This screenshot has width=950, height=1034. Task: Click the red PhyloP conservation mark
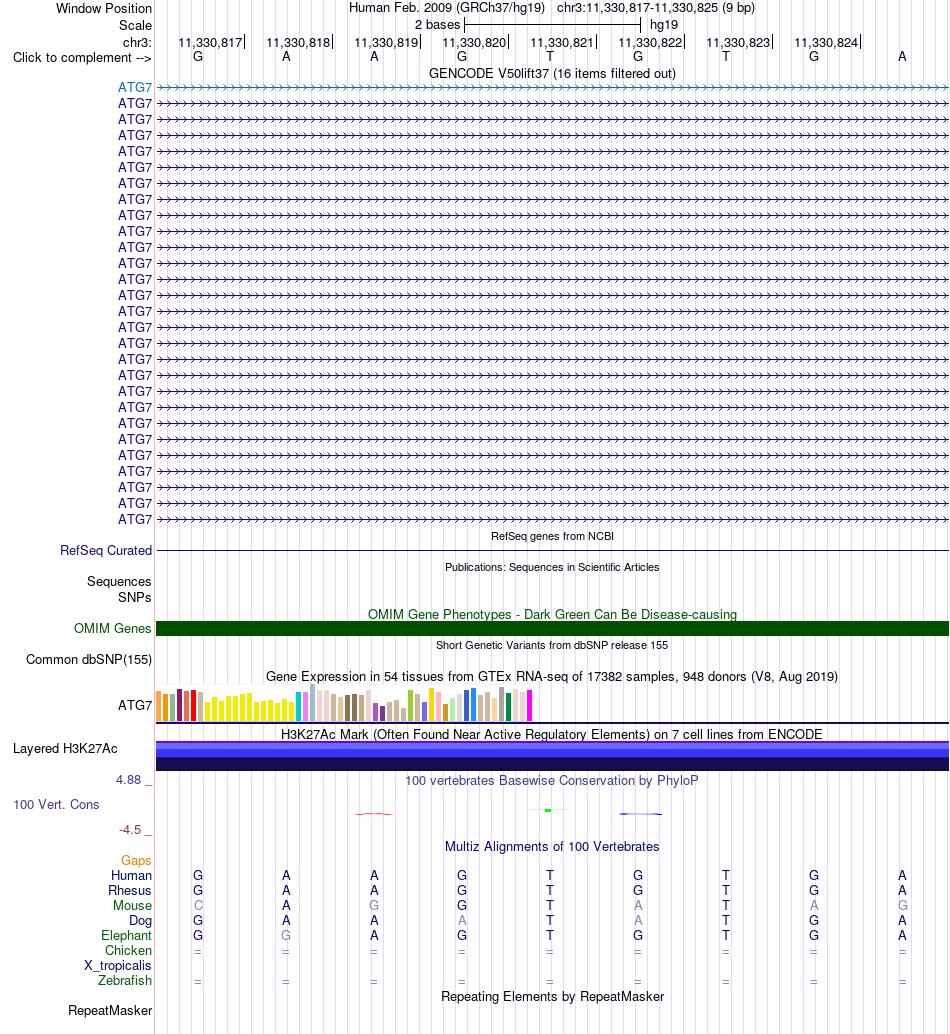click(374, 814)
